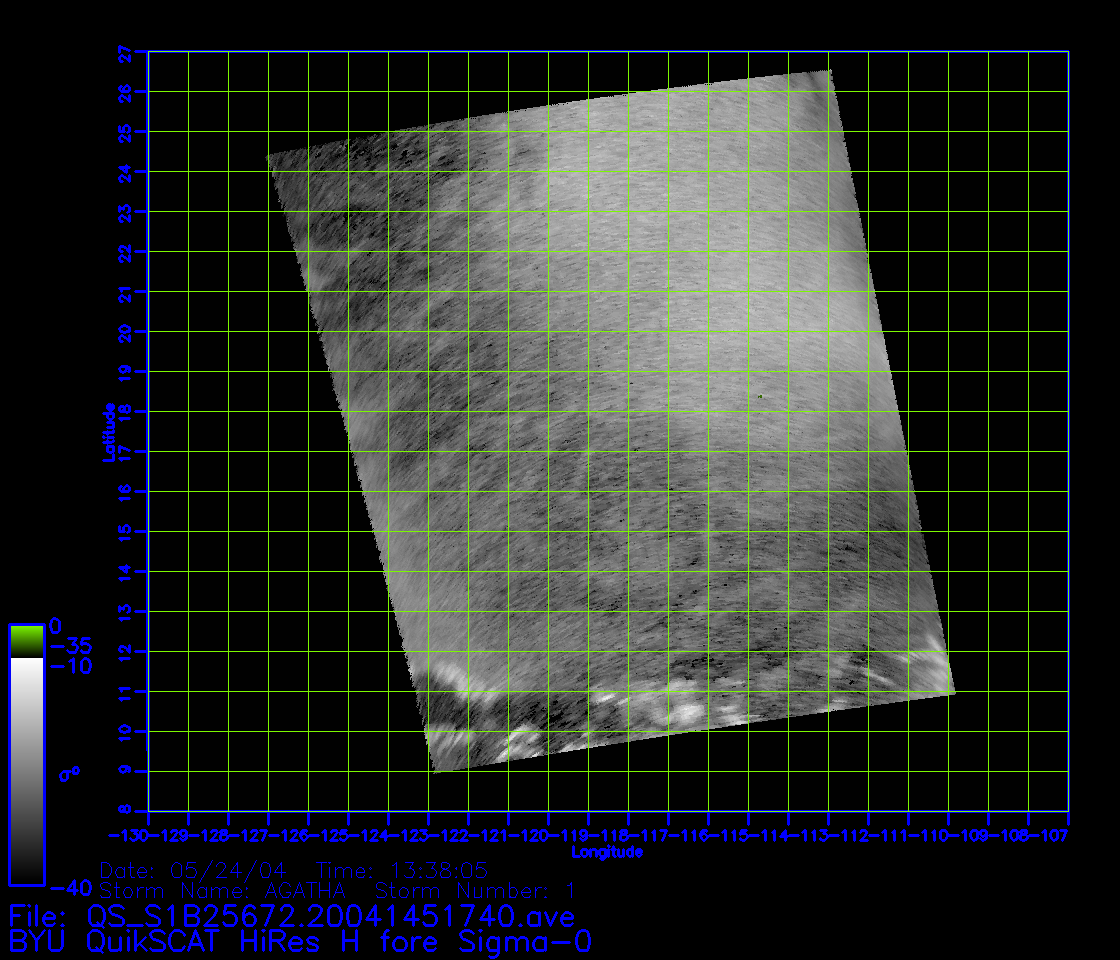Click the -130 longitude tick label

tap(129, 834)
